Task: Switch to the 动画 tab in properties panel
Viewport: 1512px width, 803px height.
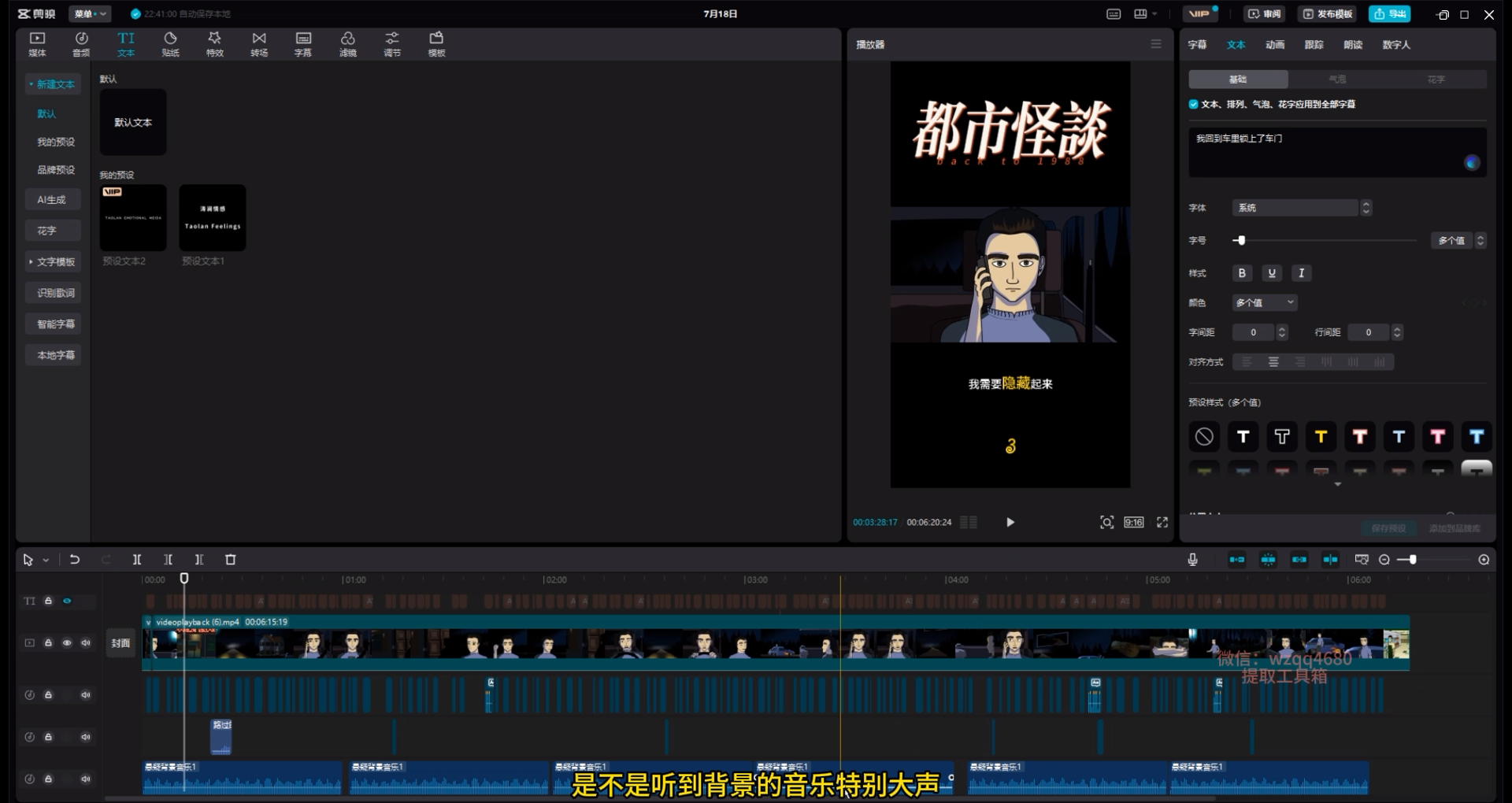Action: click(1275, 45)
